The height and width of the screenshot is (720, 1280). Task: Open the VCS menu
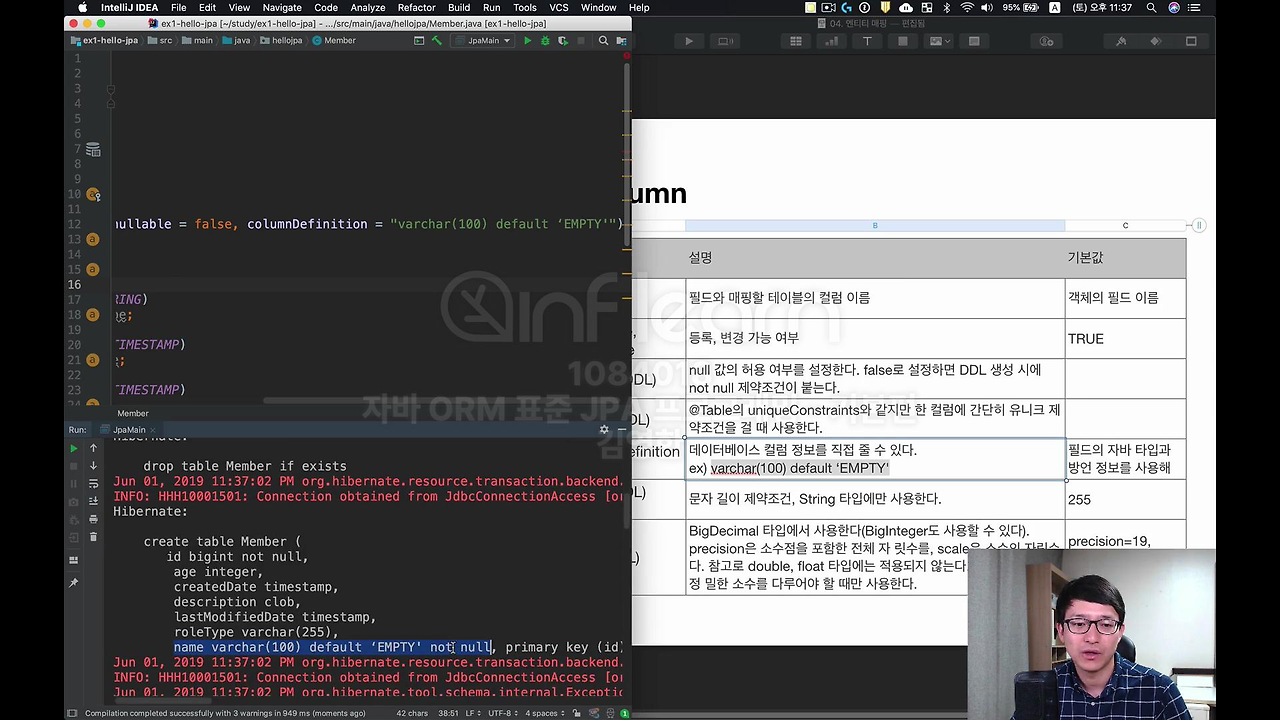tap(559, 8)
